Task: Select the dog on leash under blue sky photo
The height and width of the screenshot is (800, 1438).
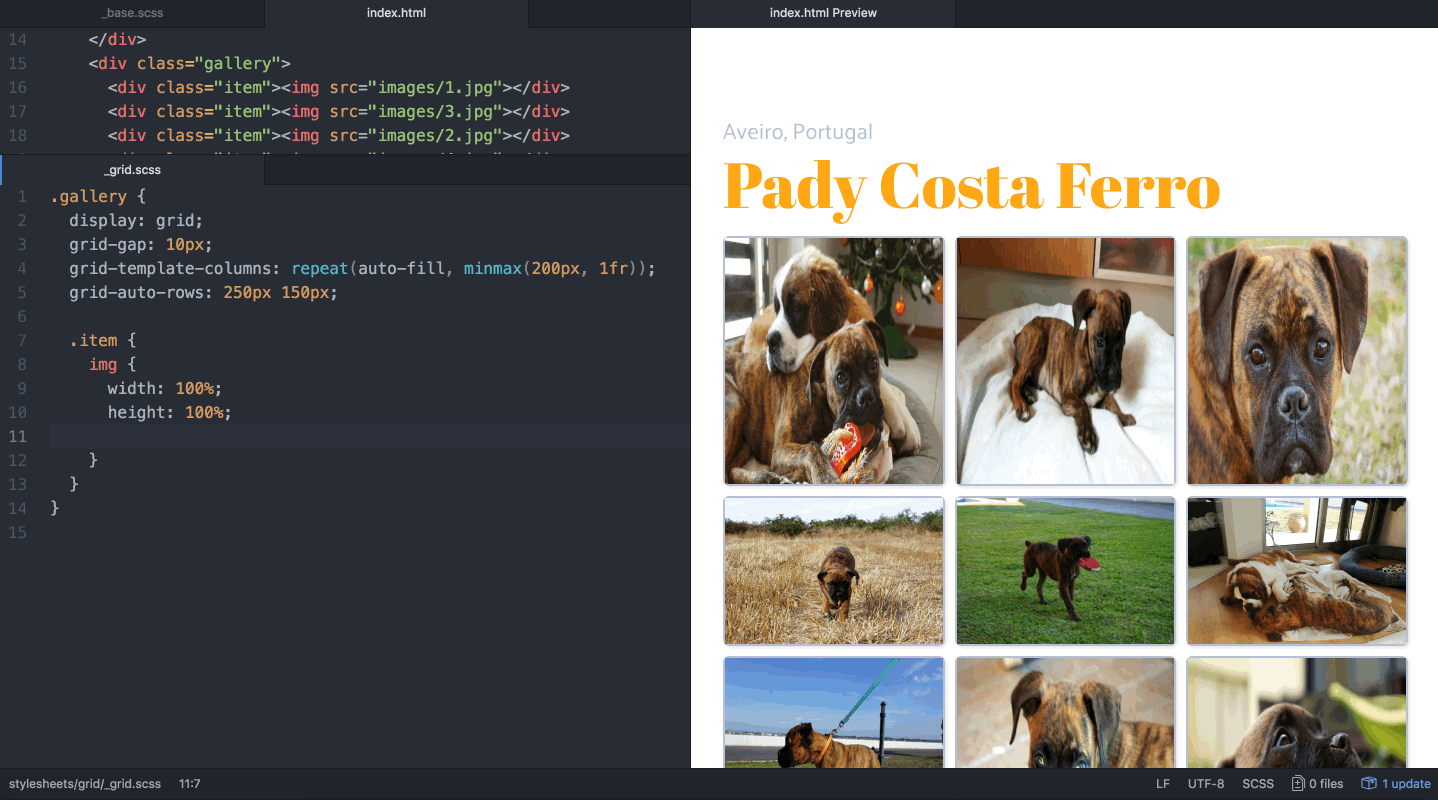Action: click(x=834, y=712)
